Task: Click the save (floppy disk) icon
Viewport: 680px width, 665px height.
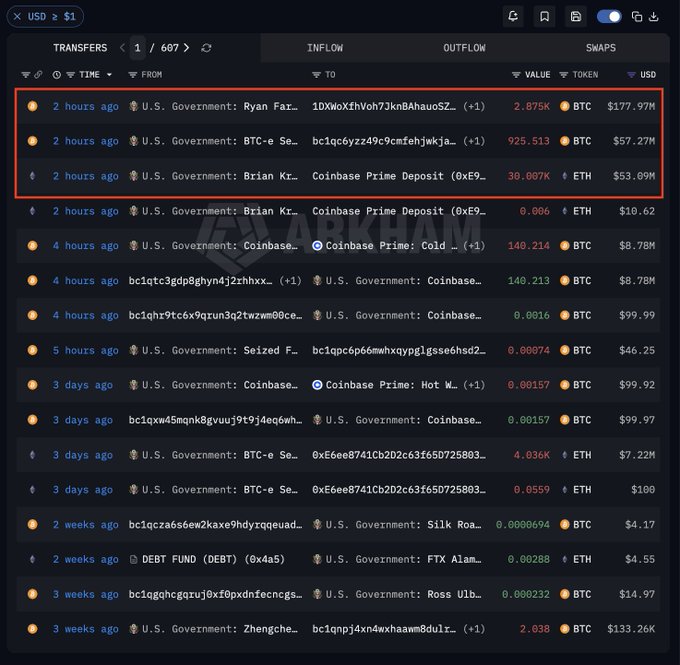Action: (x=575, y=16)
